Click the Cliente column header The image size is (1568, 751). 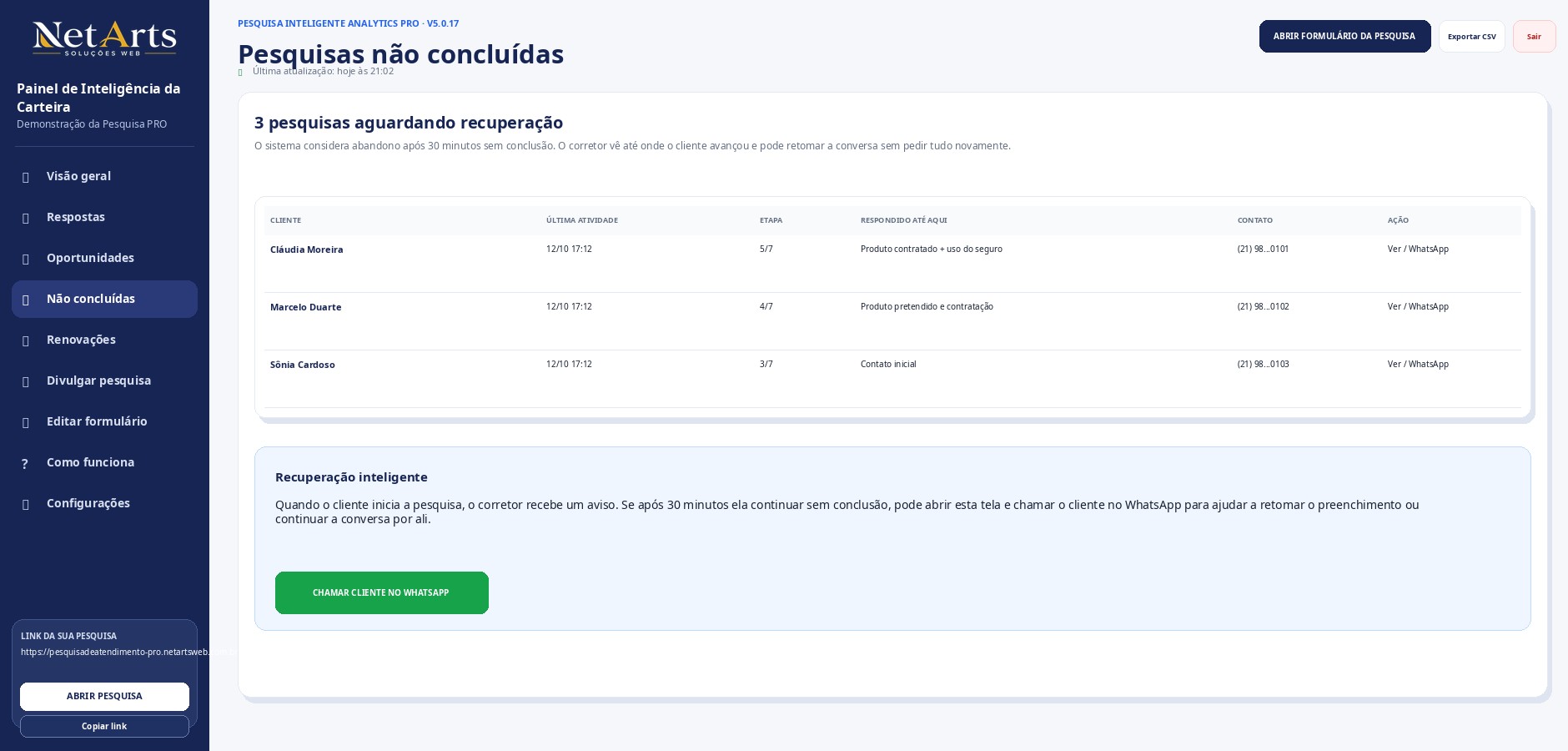(x=285, y=220)
